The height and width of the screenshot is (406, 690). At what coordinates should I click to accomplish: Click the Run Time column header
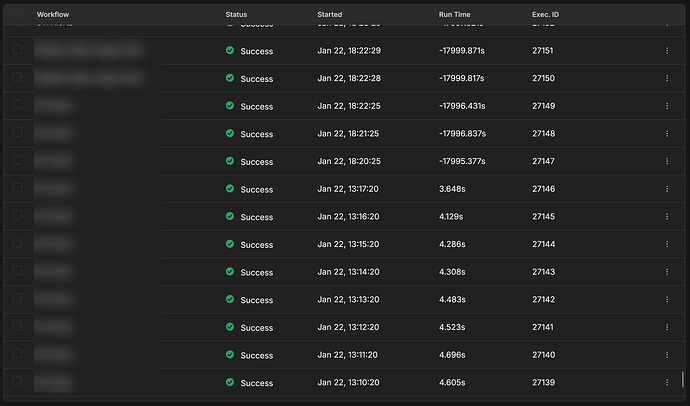point(455,15)
